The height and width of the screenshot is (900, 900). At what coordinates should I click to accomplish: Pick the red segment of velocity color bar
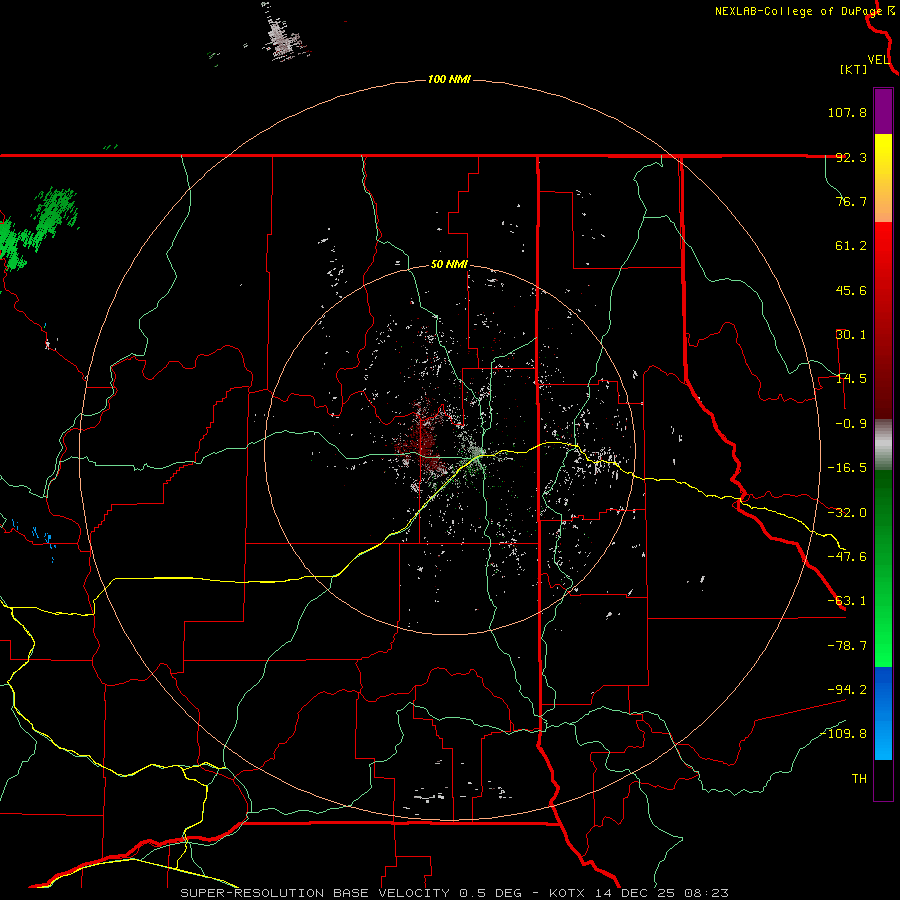tap(883, 320)
